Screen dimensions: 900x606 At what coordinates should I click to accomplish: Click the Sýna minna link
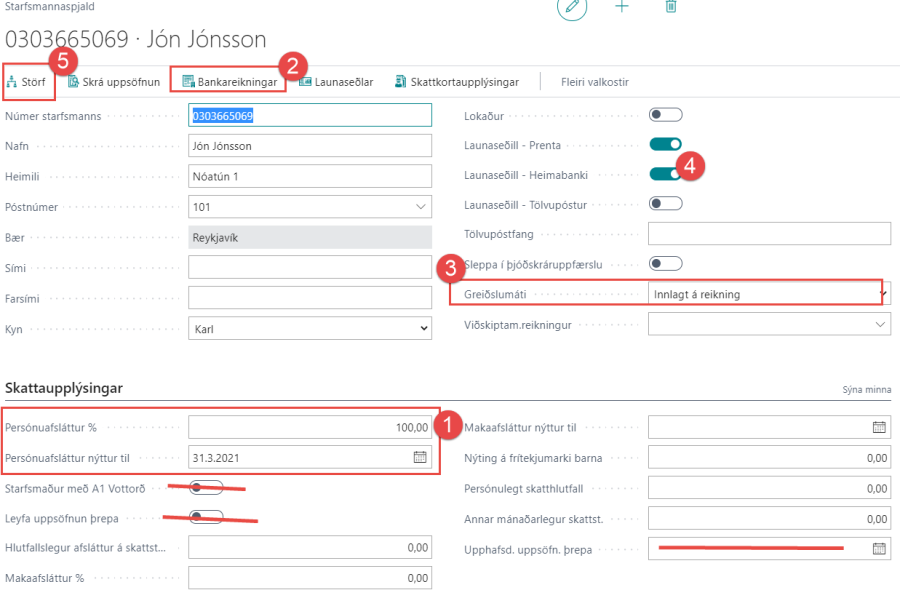pos(868,390)
